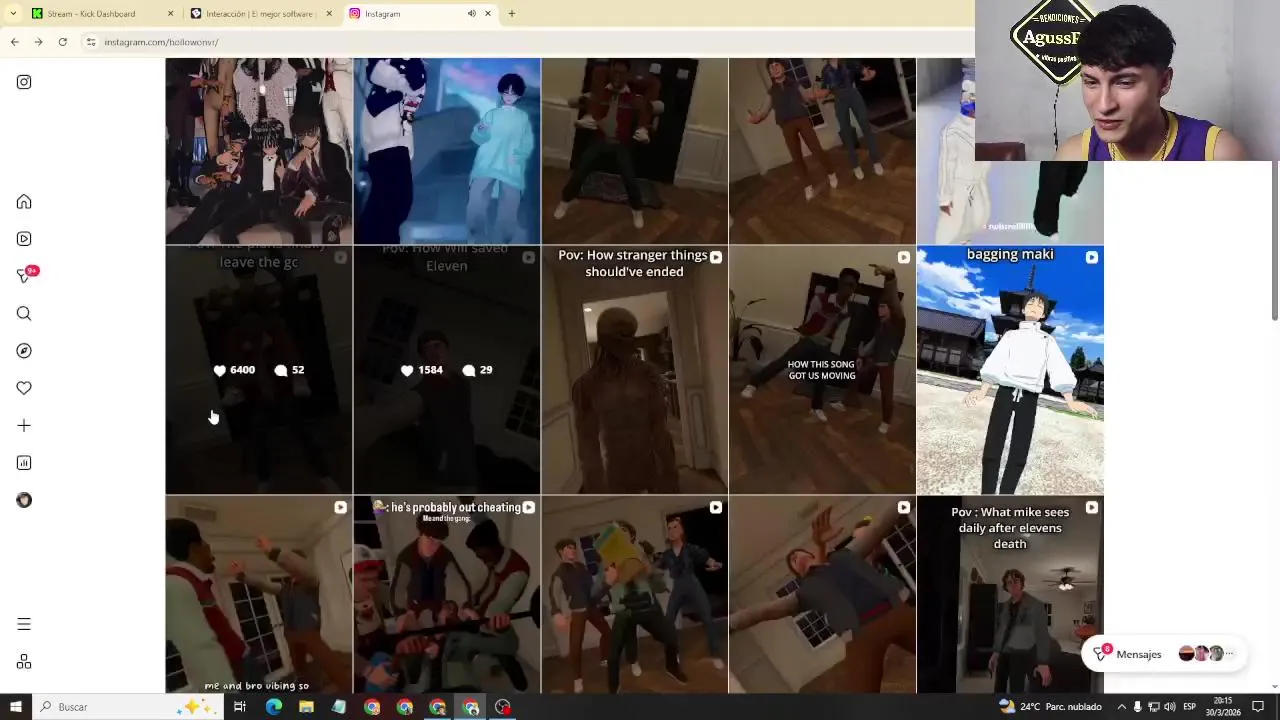Open the tab search dropdown arrow
Viewport: 1280px width, 720px height.
13,14
